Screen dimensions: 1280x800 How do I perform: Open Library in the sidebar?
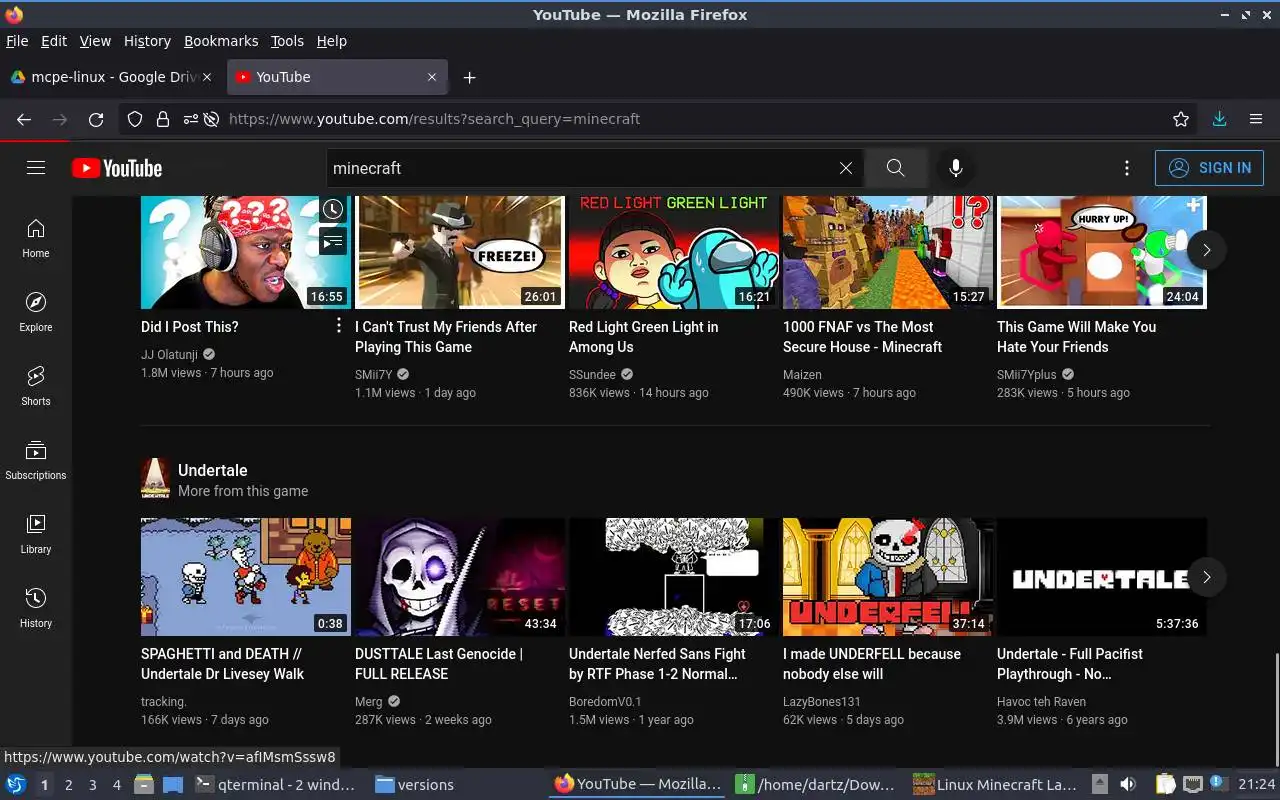36,534
